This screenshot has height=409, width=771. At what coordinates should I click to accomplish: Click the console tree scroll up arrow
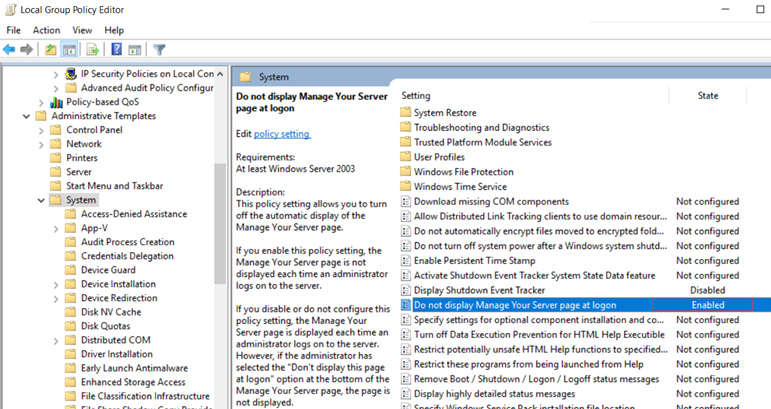point(220,74)
